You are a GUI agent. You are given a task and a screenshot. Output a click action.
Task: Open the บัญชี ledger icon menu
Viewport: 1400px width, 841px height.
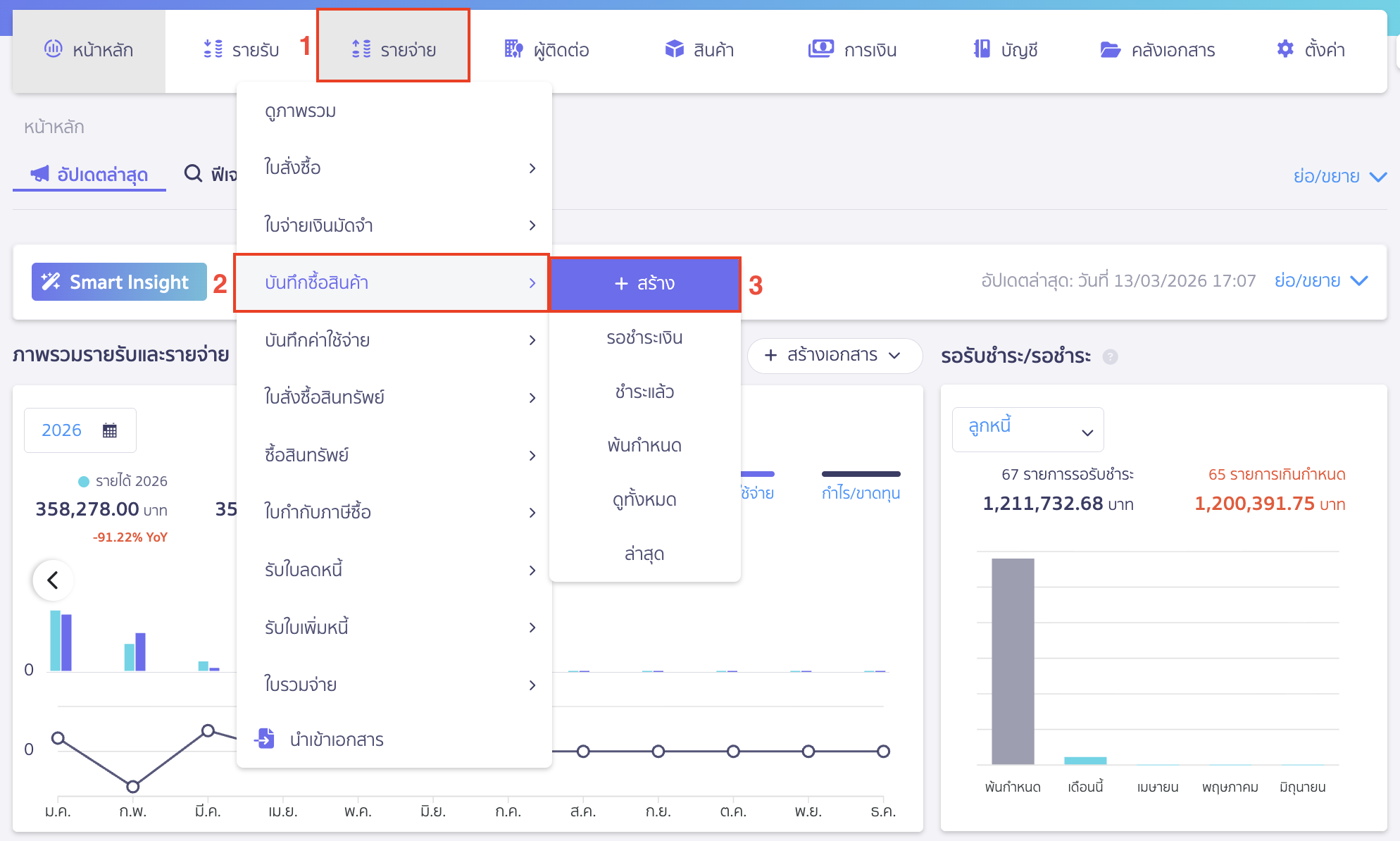click(x=982, y=49)
